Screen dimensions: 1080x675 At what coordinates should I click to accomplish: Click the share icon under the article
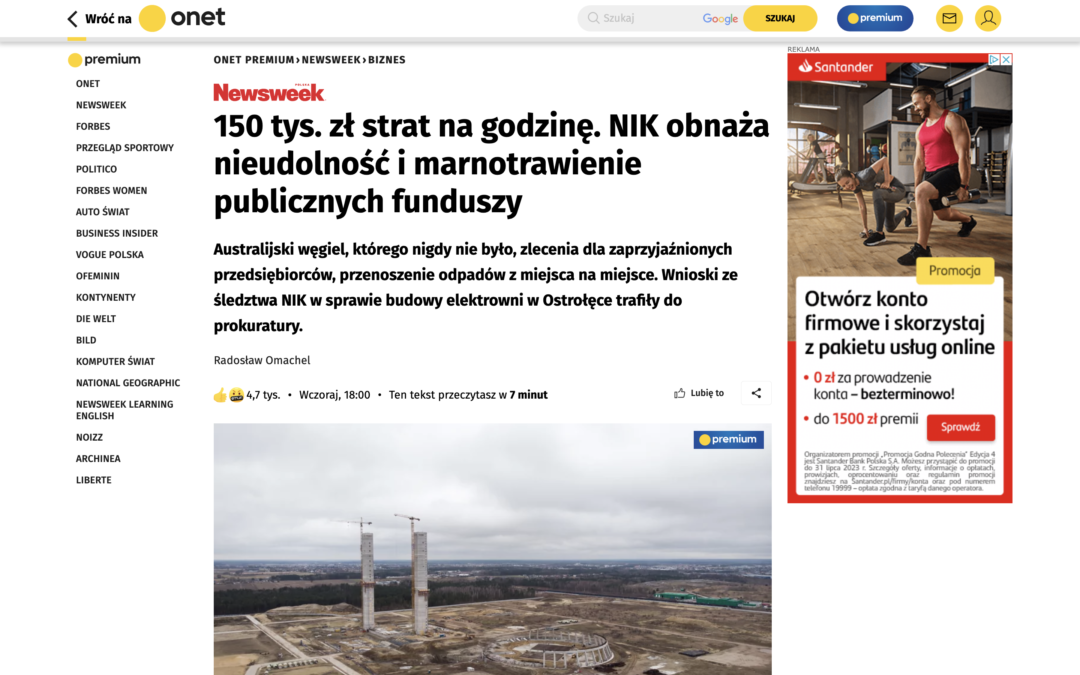pyautogui.click(x=756, y=393)
